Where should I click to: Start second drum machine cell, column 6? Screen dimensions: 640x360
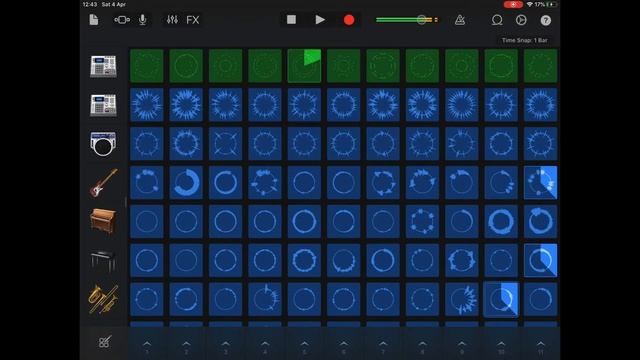pyautogui.click(x=344, y=104)
